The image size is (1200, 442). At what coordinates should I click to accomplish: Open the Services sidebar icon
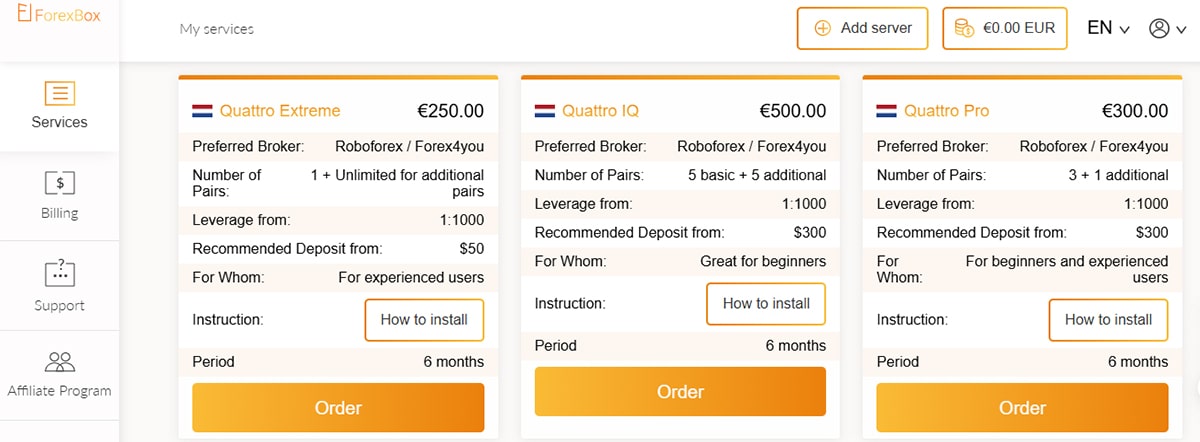tap(60, 93)
